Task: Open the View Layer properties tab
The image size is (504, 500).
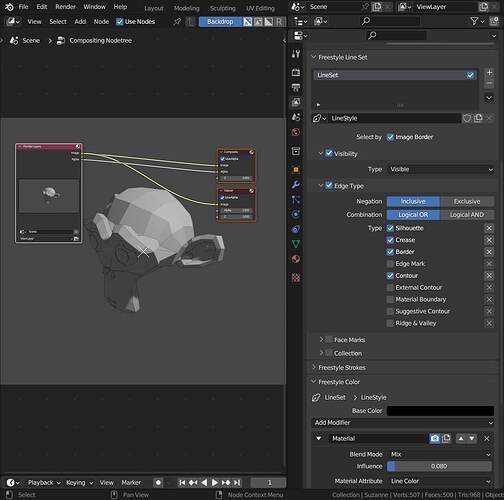Action: (296, 102)
